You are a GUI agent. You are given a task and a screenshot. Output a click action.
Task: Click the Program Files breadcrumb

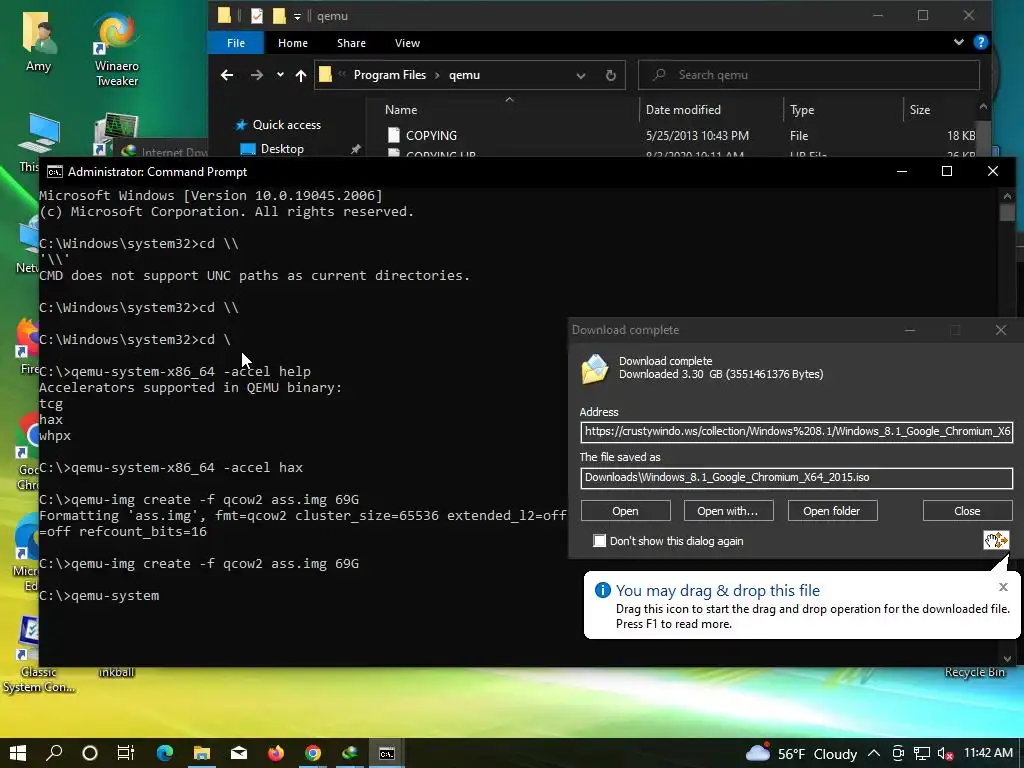(x=390, y=75)
